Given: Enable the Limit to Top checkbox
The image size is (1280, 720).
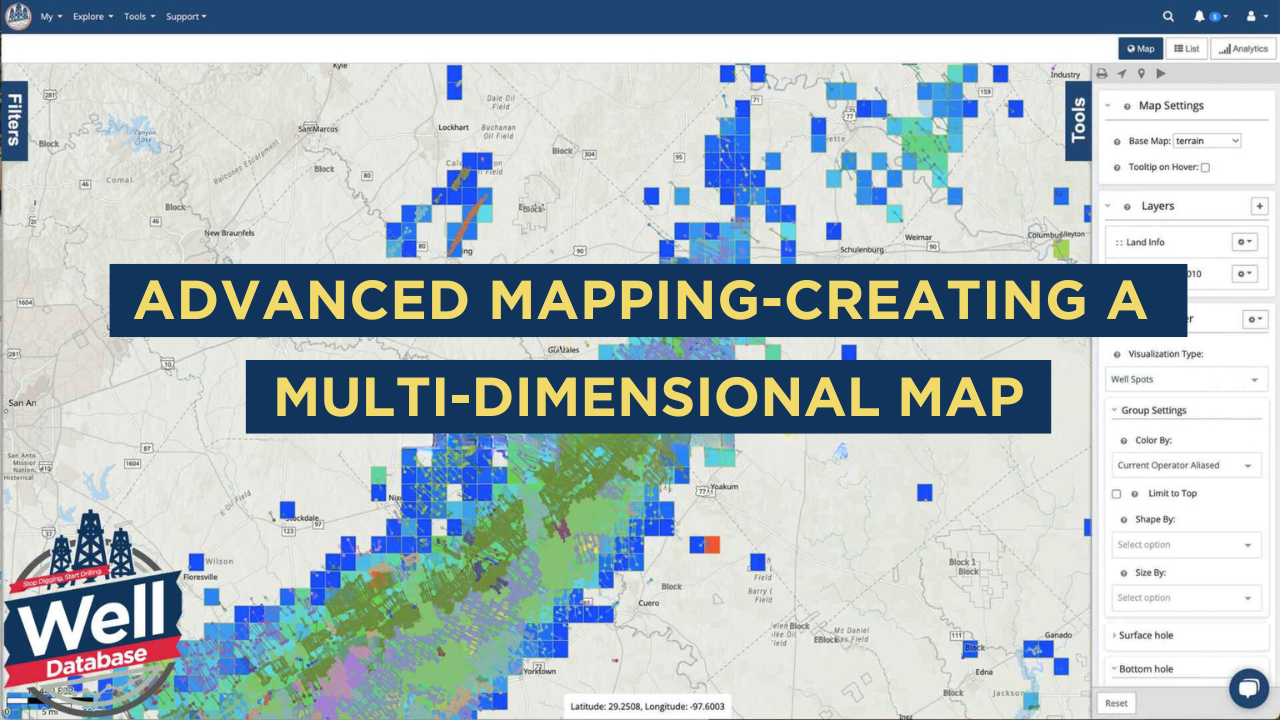Looking at the screenshot, I should click(x=1116, y=493).
